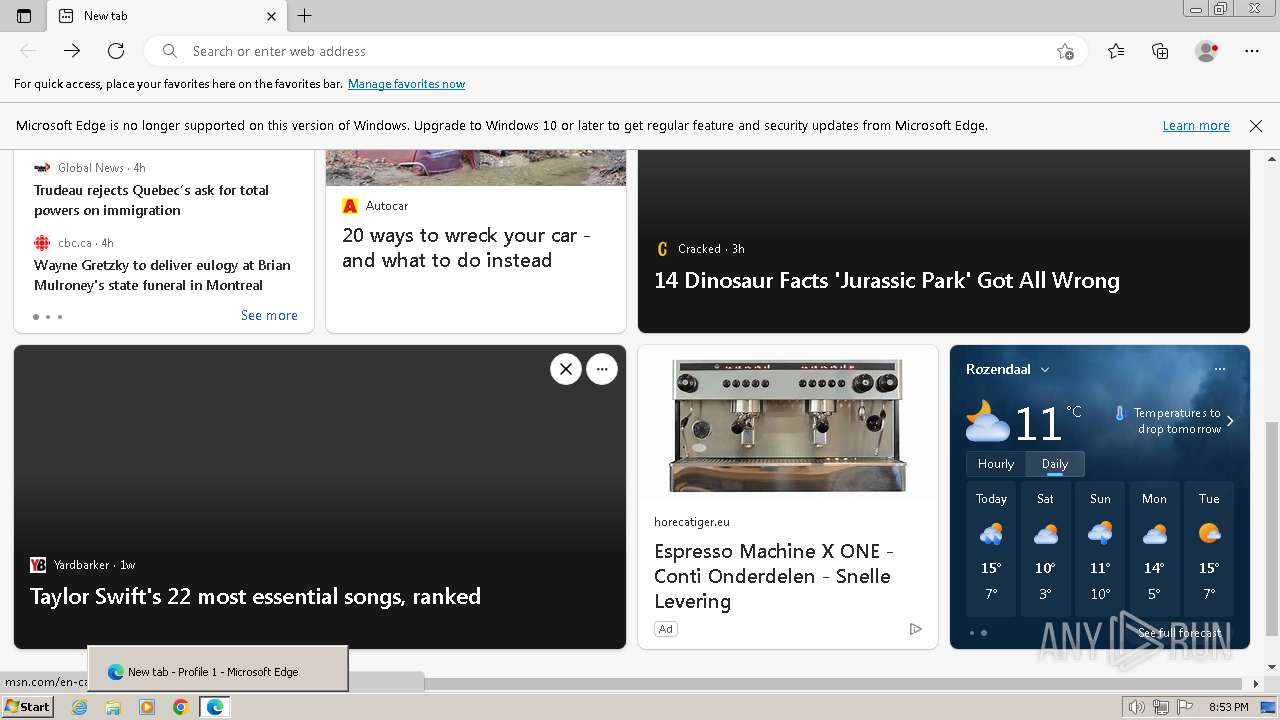Open Wayne Gretzky eulogy article
This screenshot has width=1280, height=720.
pos(162,275)
